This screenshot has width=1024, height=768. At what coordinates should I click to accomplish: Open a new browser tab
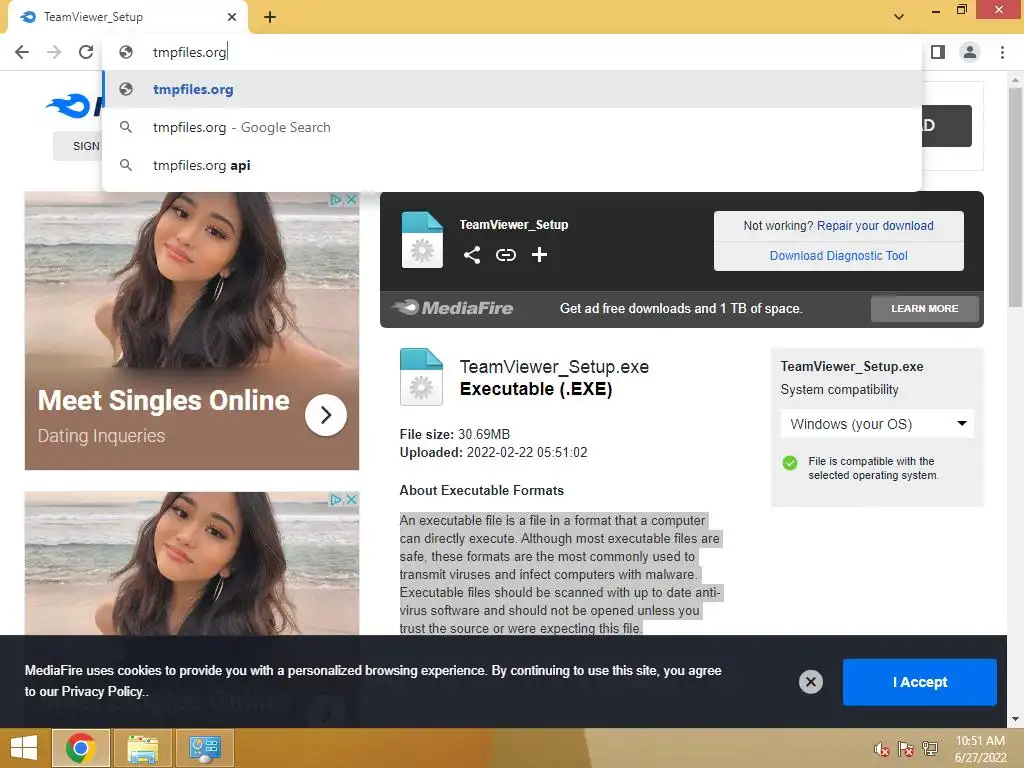[270, 17]
